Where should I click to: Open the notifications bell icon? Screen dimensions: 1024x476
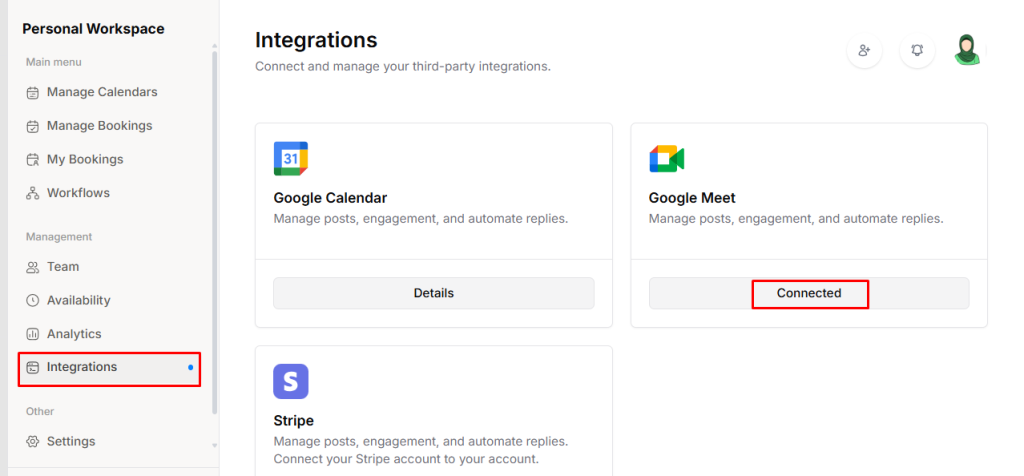[917, 50]
